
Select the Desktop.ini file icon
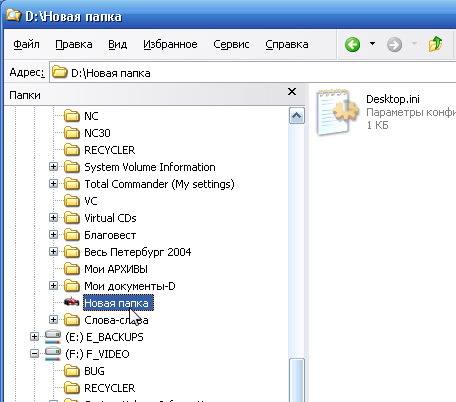coord(337,112)
